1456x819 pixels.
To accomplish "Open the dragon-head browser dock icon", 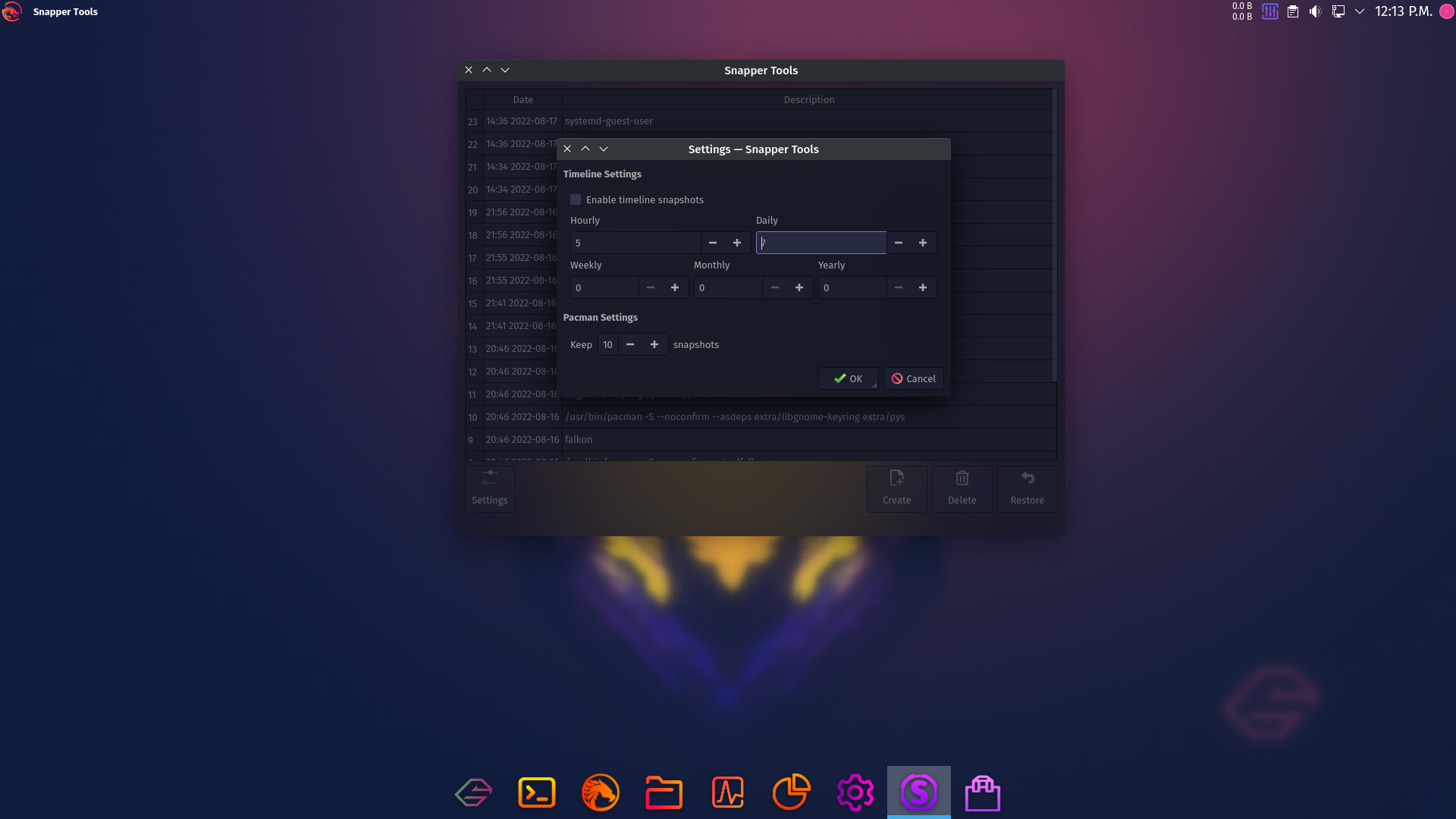I will click(x=601, y=792).
